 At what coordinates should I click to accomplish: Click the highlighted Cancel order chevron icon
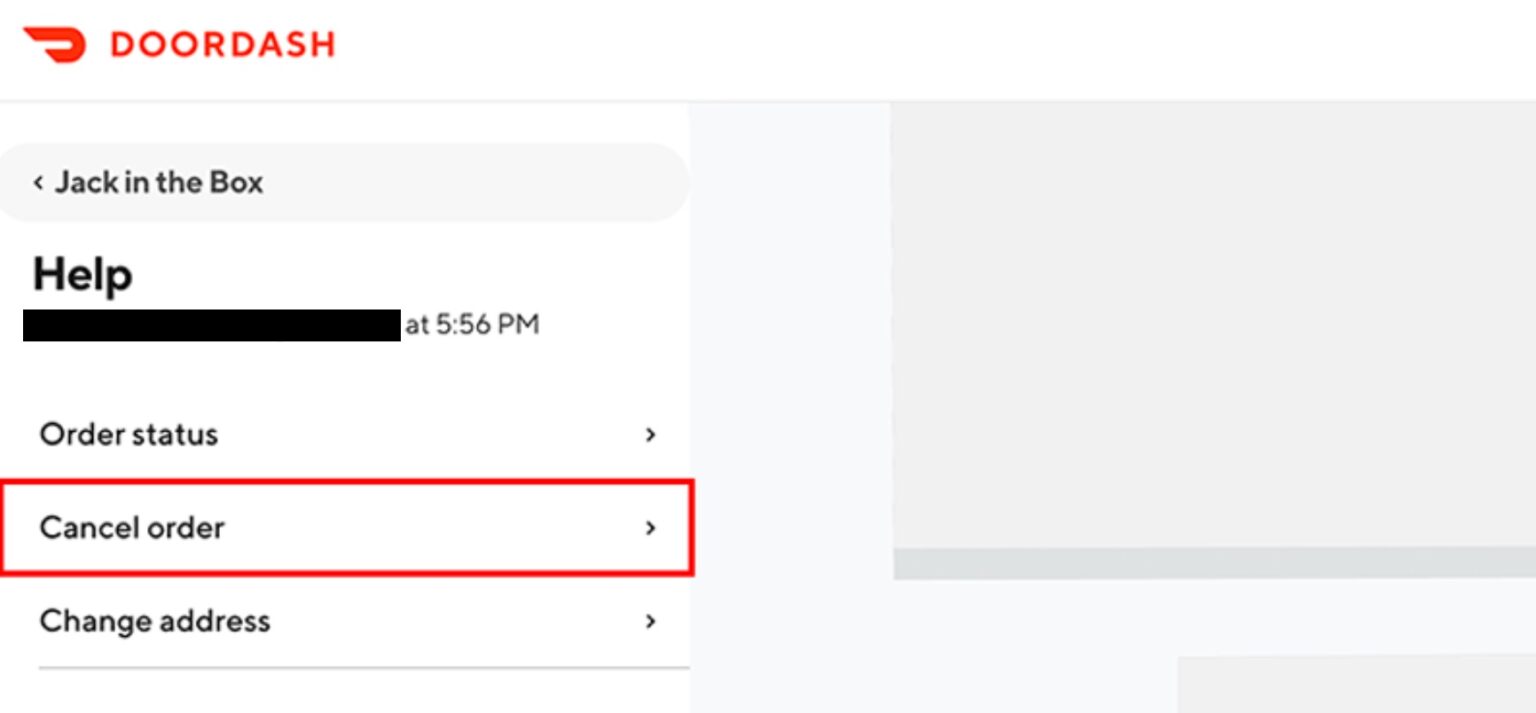[651, 528]
